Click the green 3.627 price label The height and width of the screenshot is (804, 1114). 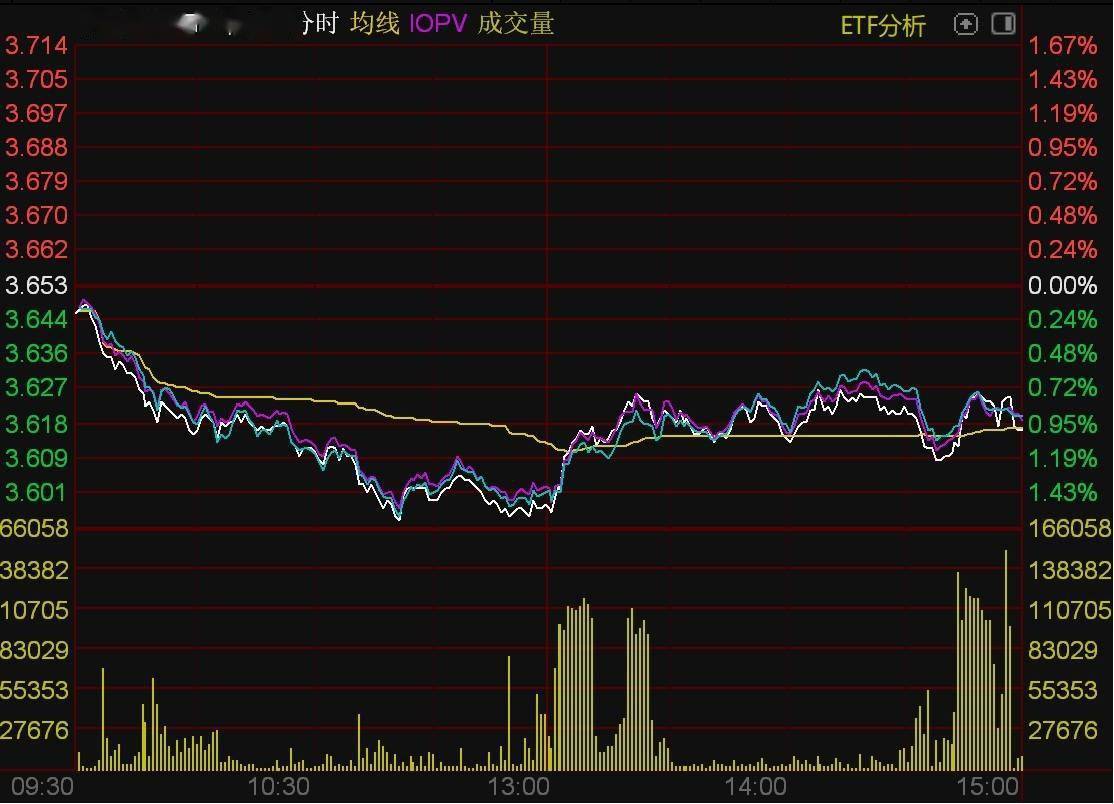tap(36, 387)
